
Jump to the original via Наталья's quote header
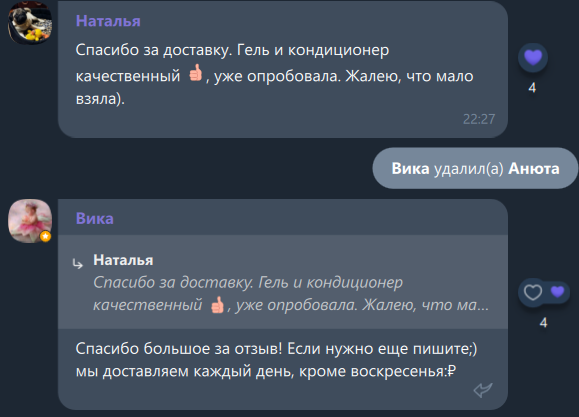[x=123, y=260]
